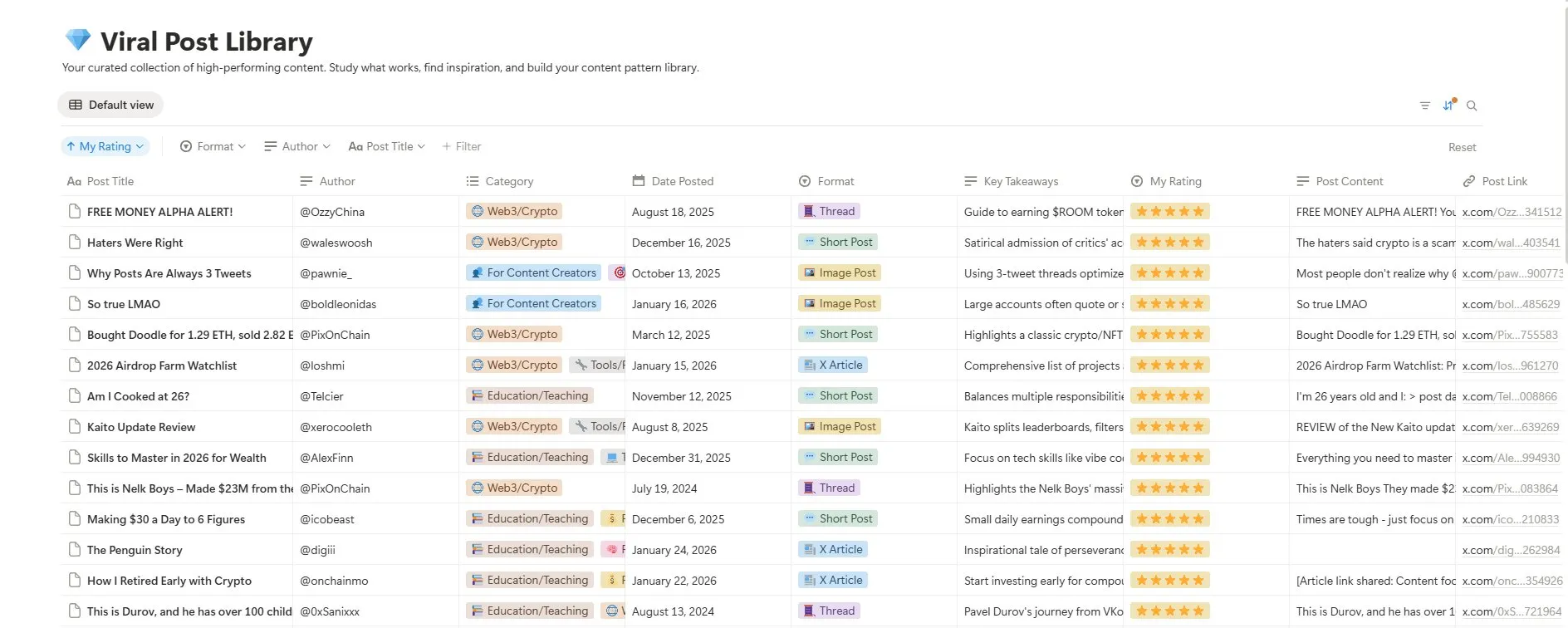Click the Format column header icon
Screen dimensions: 1568x628
(805, 181)
